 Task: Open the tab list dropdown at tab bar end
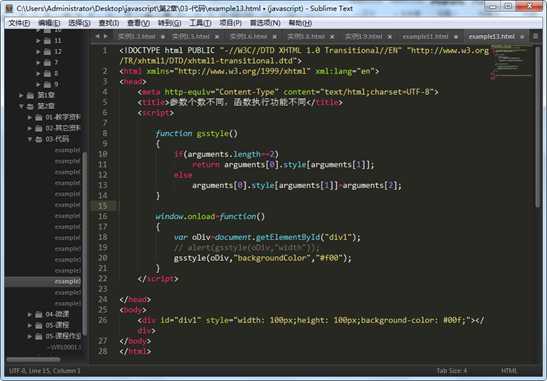535,36
